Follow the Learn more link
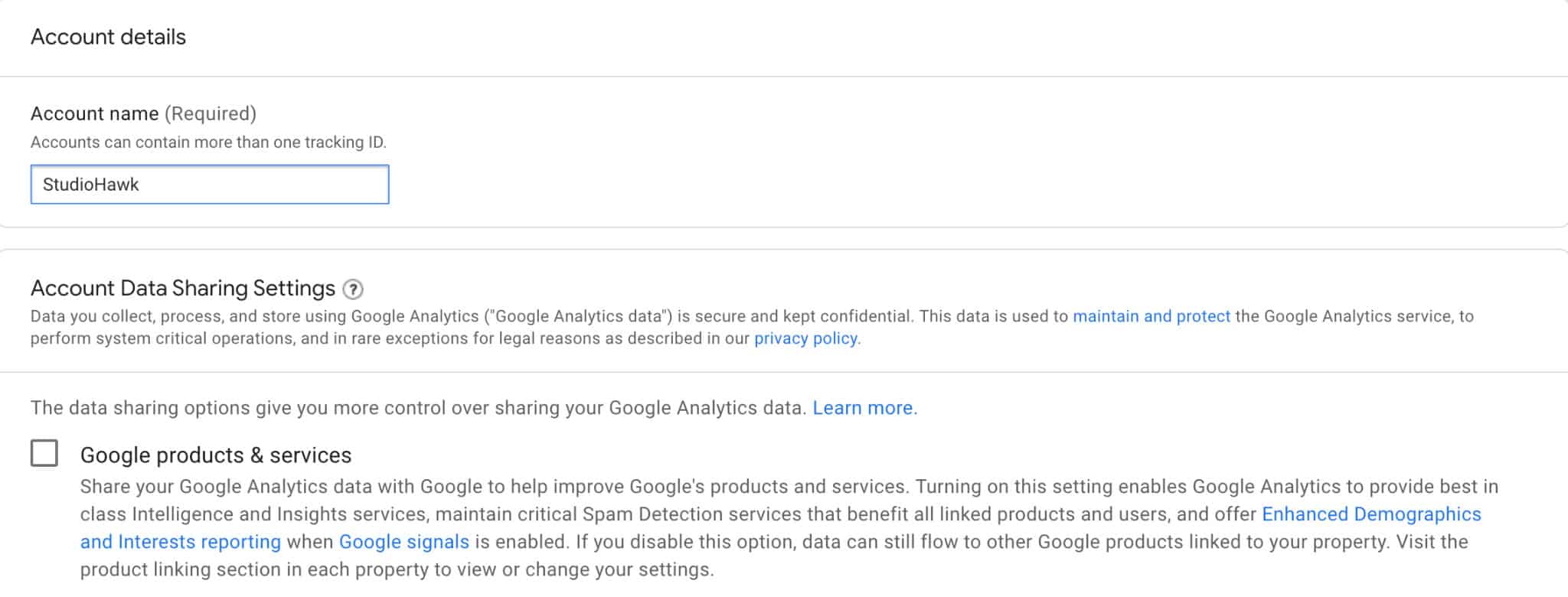The width and height of the screenshot is (1568, 597). click(863, 408)
